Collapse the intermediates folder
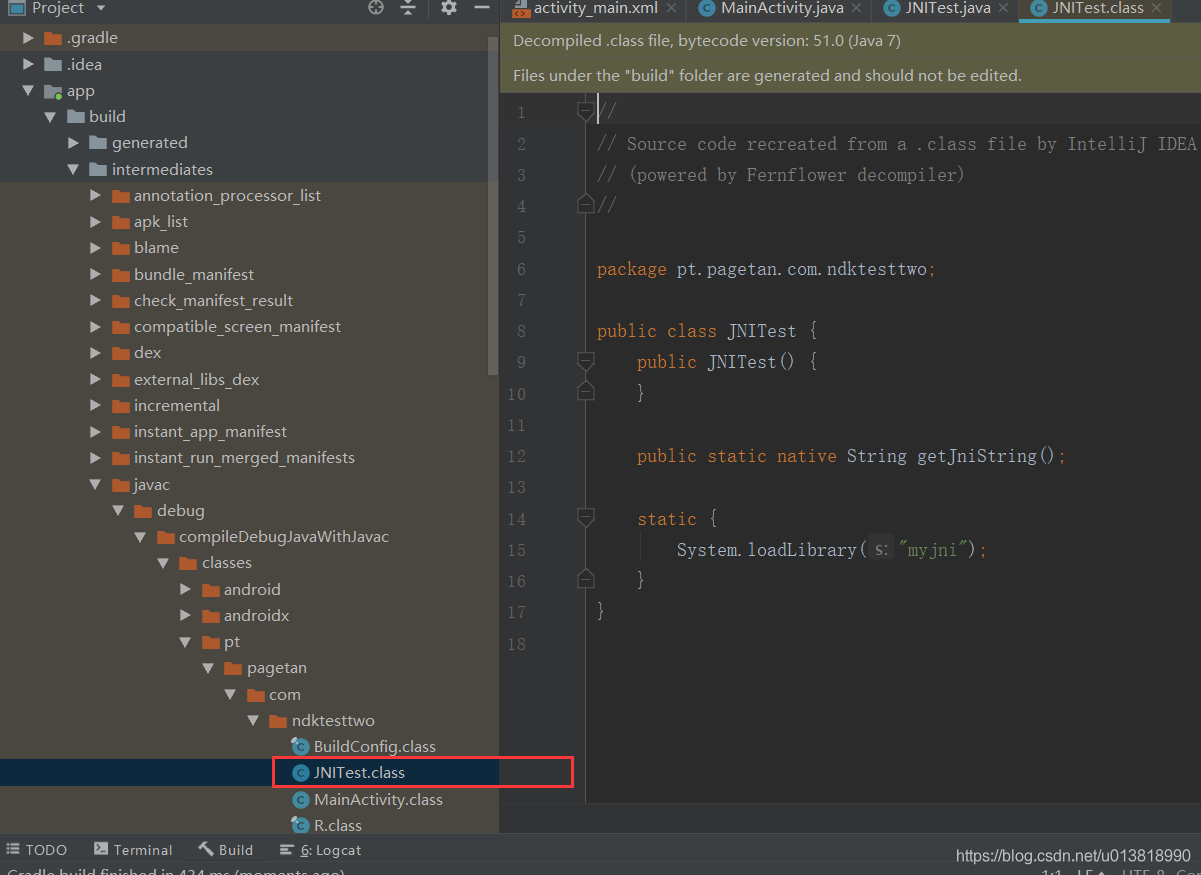This screenshot has height=875, width=1201. [x=74, y=170]
